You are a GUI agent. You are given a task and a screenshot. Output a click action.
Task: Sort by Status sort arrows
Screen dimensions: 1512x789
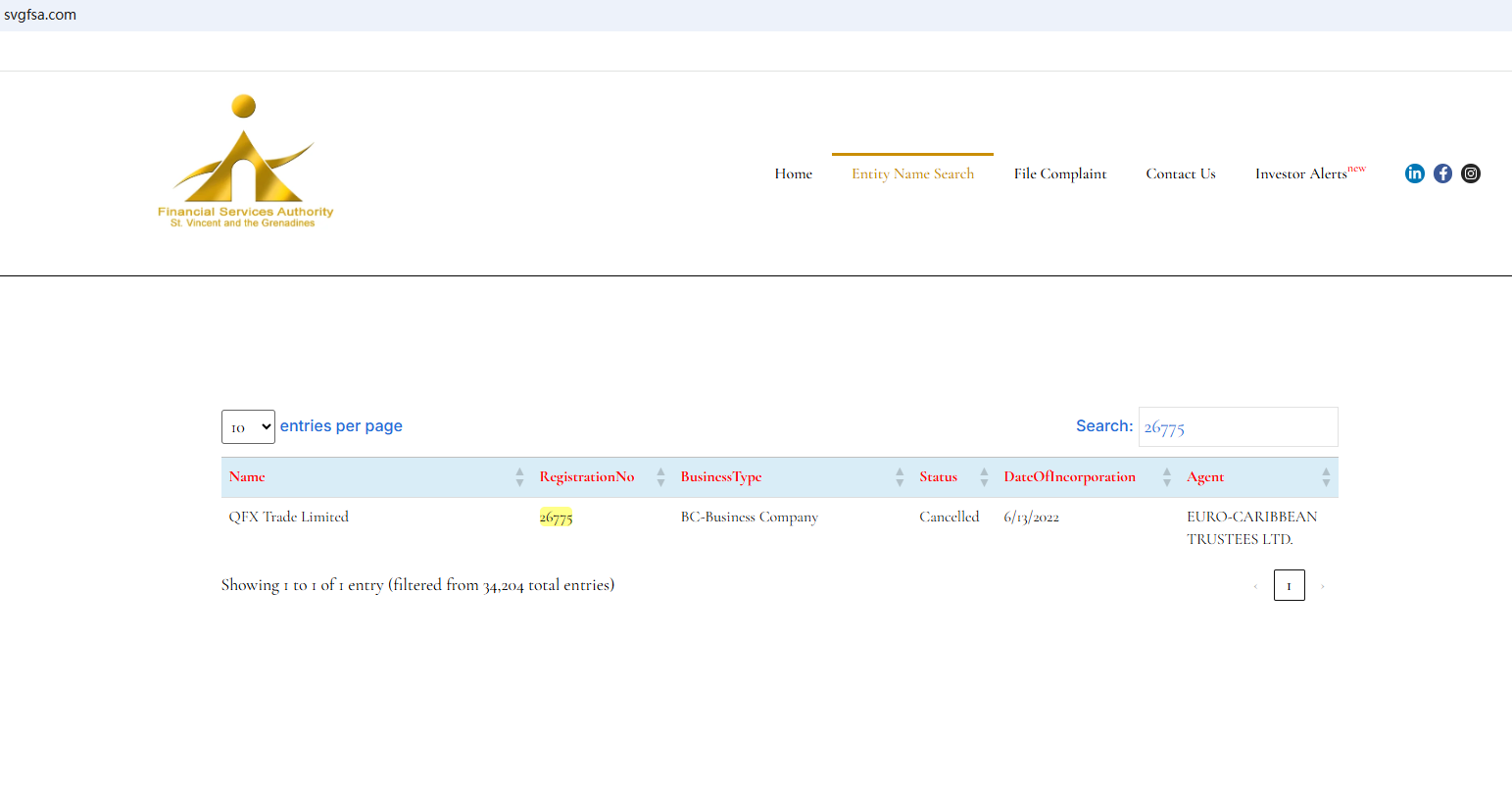tap(984, 477)
